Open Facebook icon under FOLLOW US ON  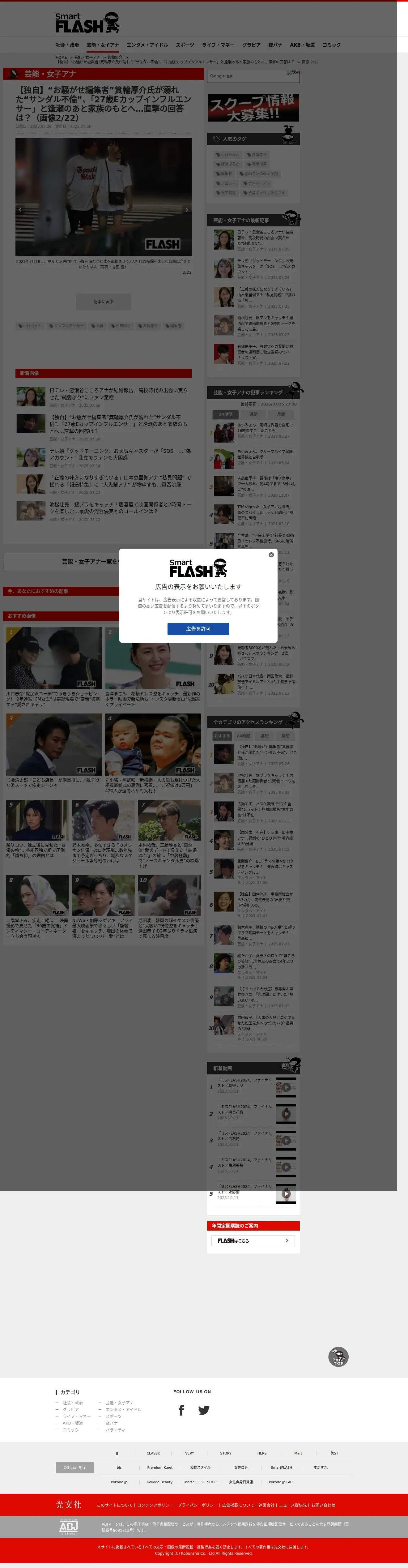point(181,1411)
